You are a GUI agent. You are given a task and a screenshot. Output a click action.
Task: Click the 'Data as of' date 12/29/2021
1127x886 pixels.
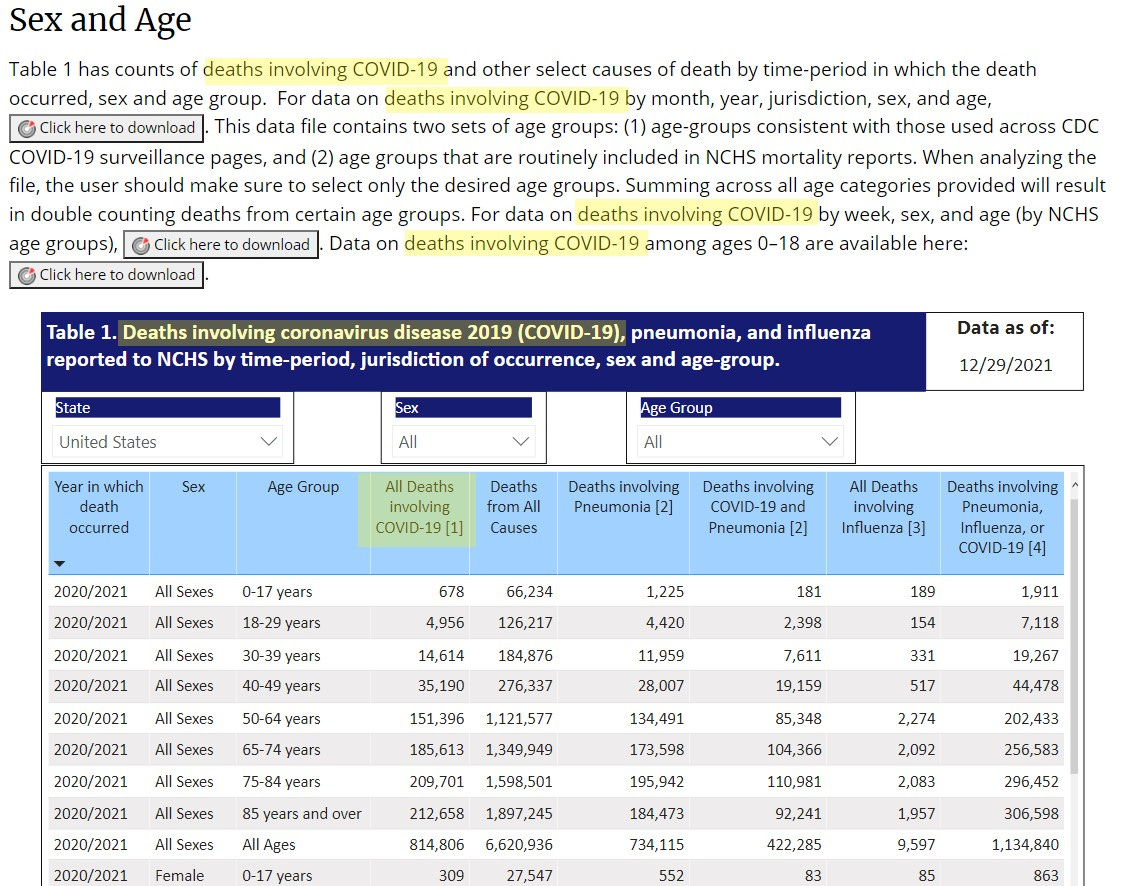(x=1006, y=365)
